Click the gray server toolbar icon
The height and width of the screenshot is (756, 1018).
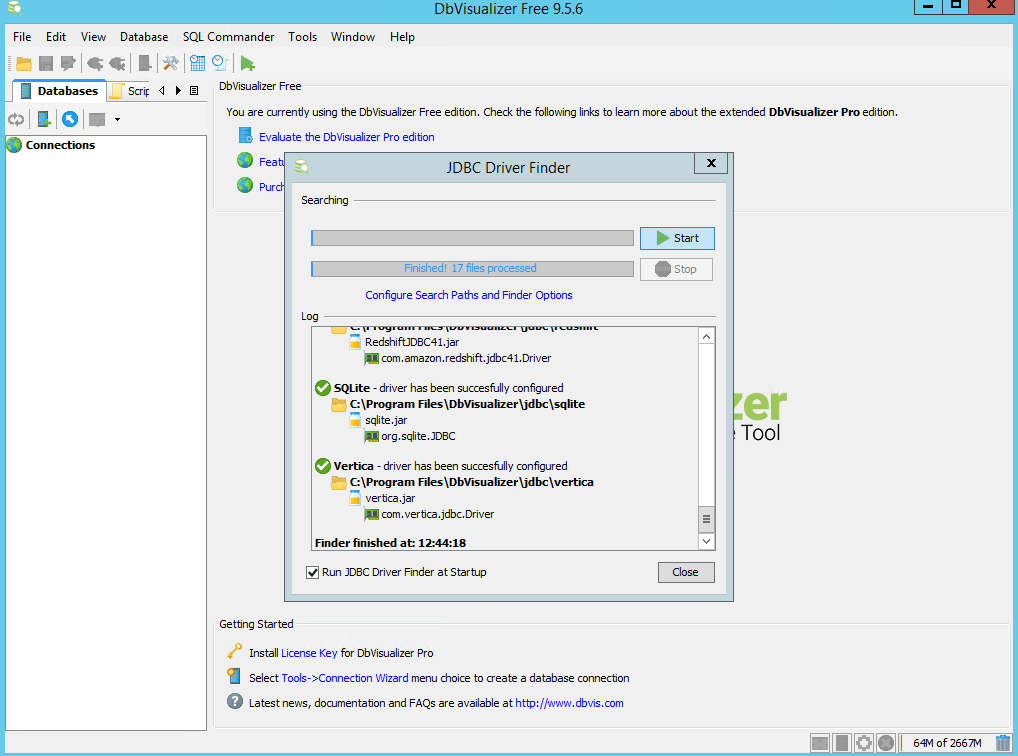(x=145, y=63)
